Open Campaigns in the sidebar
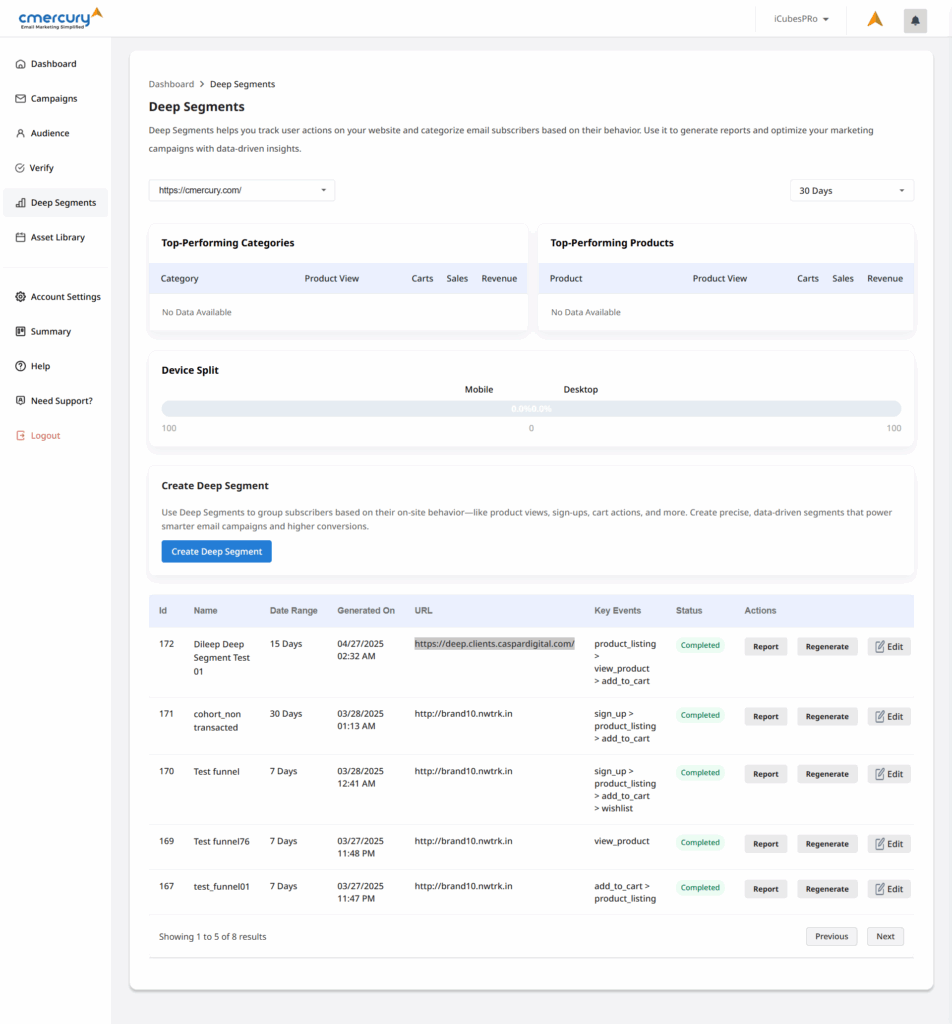Screen dimensions: 952x1024 click(54, 99)
